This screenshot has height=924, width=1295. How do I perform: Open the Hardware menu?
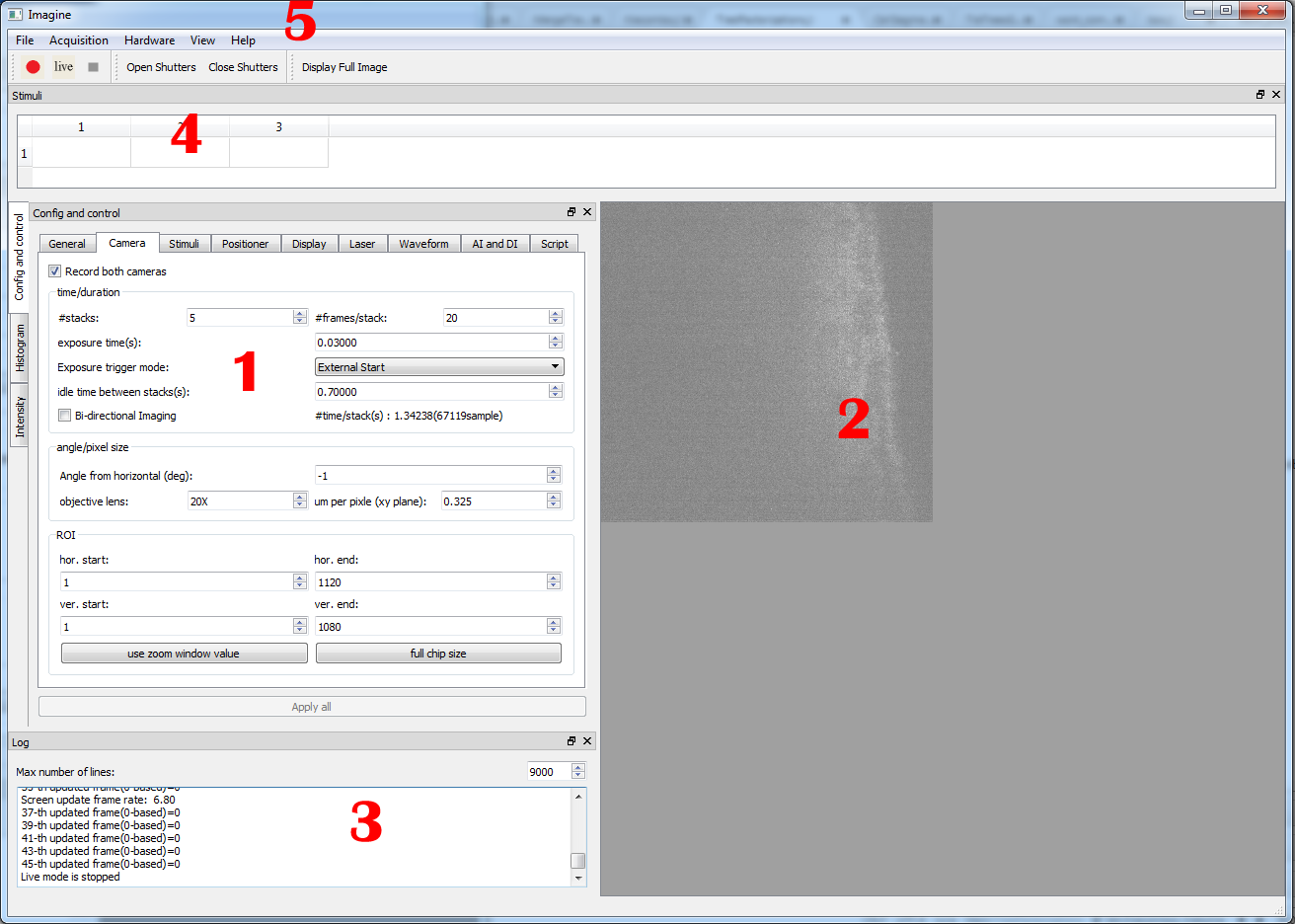[x=149, y=40]
